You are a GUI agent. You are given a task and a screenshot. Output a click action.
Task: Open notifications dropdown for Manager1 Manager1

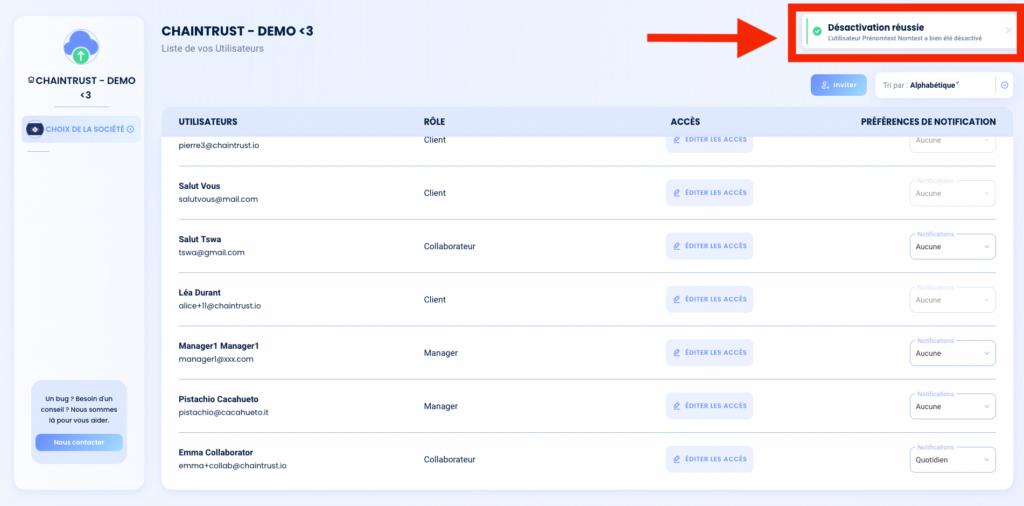tap(953, 353)
